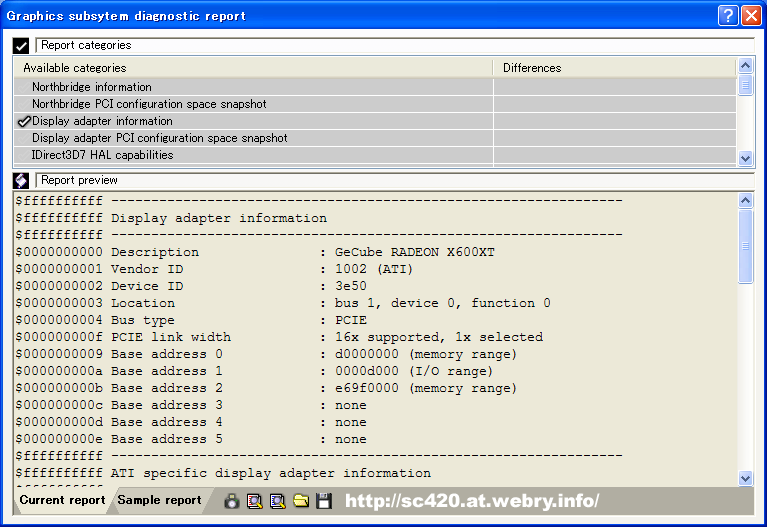Save report using floppy disk icon

click(x=323, y=501)
